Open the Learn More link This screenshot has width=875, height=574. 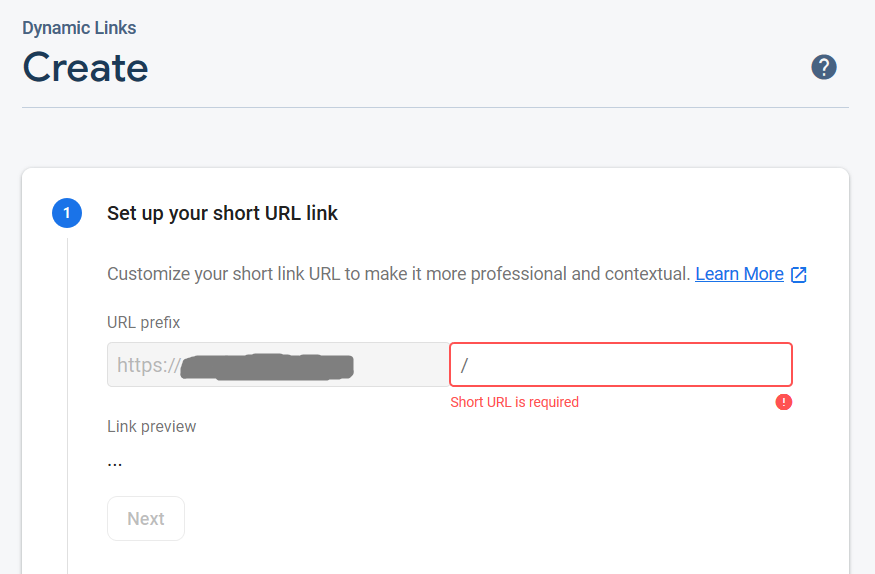(x=739, y=274)
